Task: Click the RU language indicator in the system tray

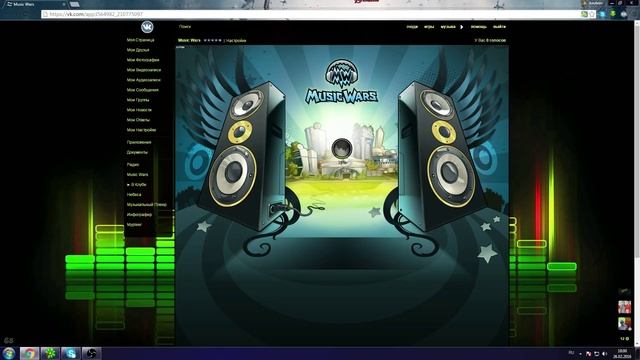Action: point(571,353)
